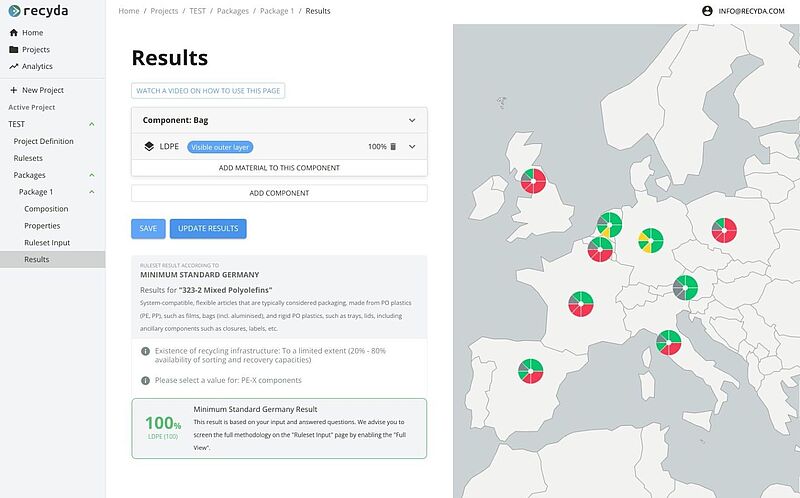Collapse the Package 1 tree chevron
The height and width of the screenshot is (498, 800).
[92, 192]
